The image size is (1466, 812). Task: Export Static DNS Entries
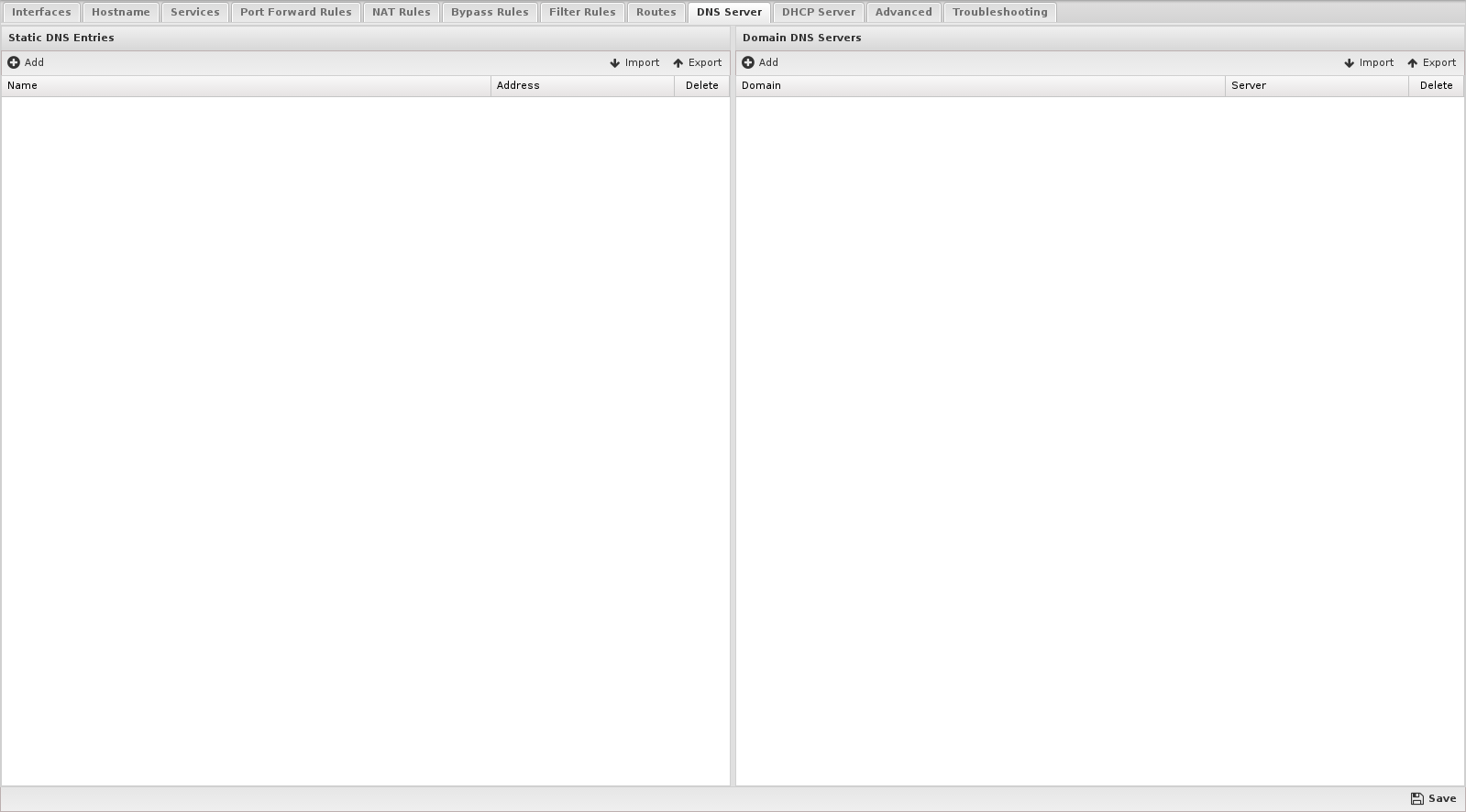(698, 62)
